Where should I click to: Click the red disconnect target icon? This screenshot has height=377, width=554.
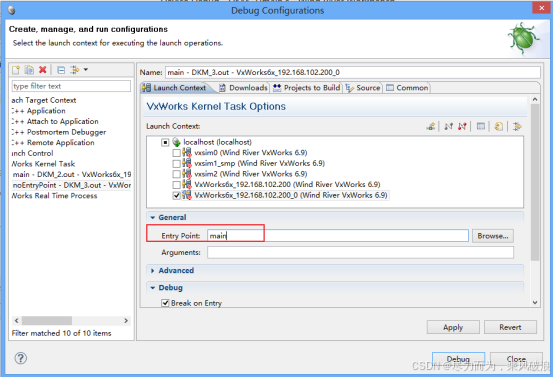coord(462,126)
